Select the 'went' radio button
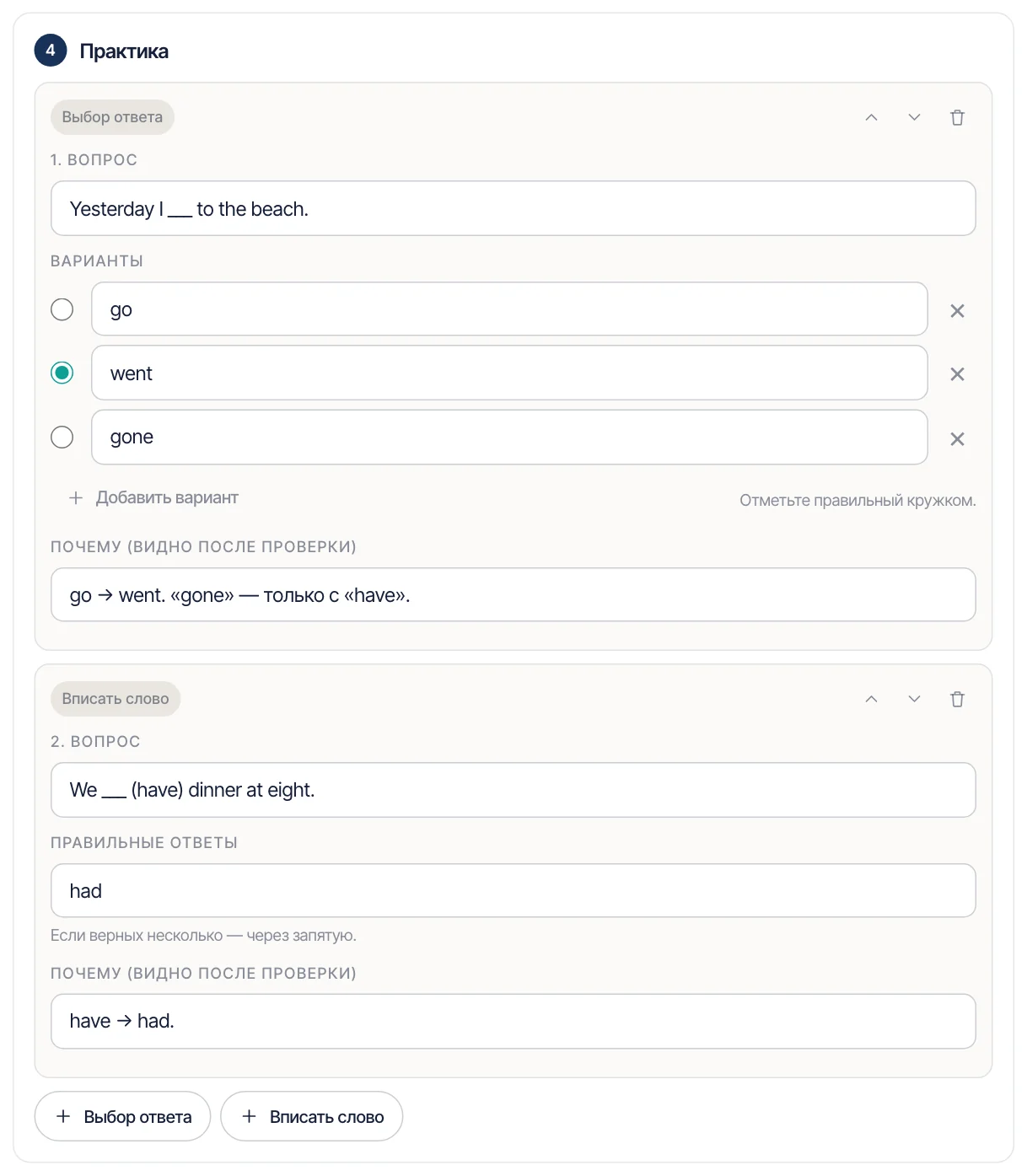The width and height of the screenshot is (1027, 1176). pos(62,373)
